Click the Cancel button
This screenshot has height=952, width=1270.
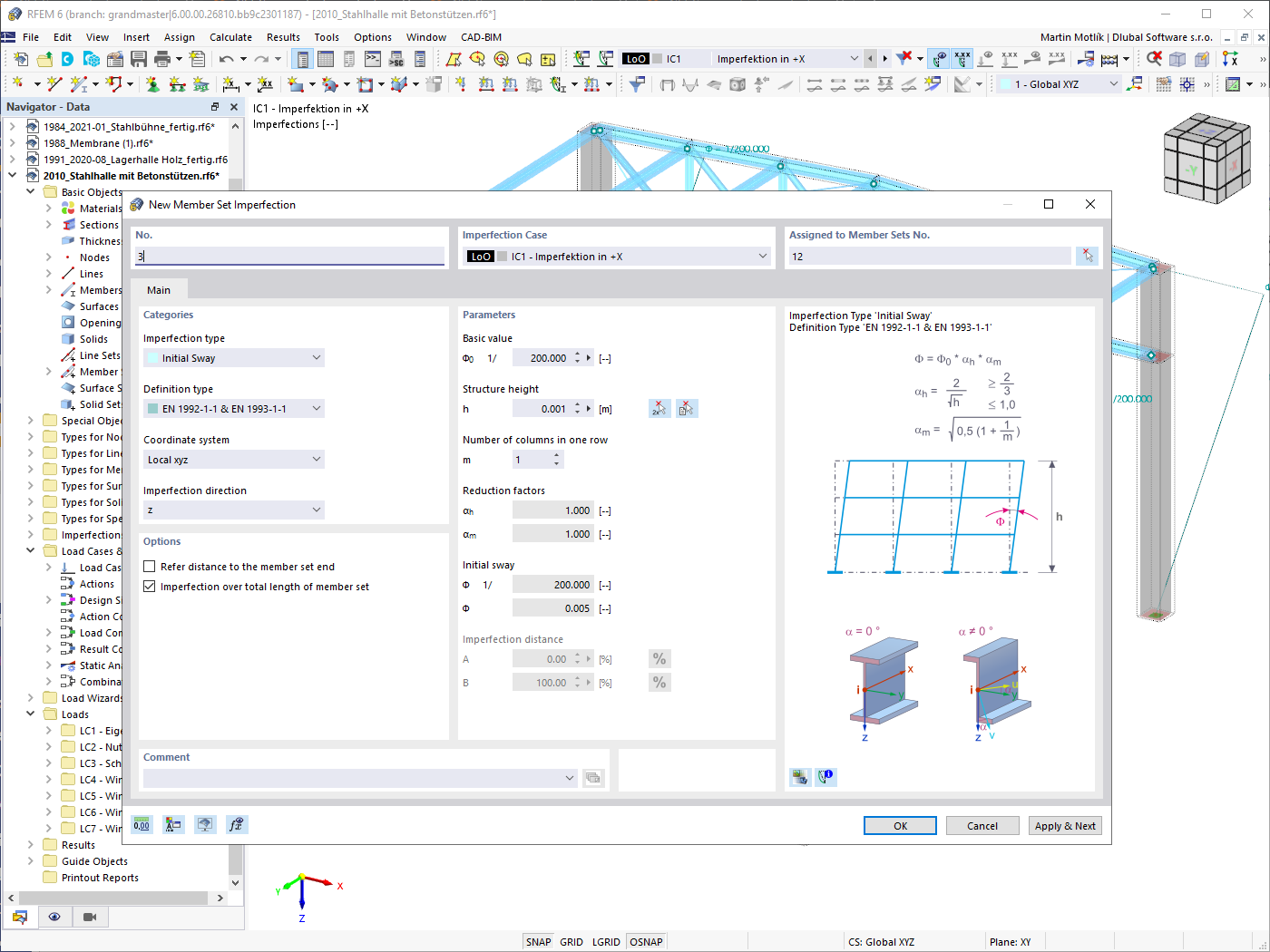click(982, 826)
